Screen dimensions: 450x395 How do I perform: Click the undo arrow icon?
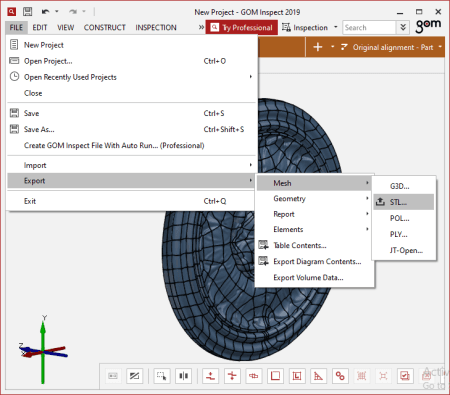pyautogui.click(x=45, y=12)
